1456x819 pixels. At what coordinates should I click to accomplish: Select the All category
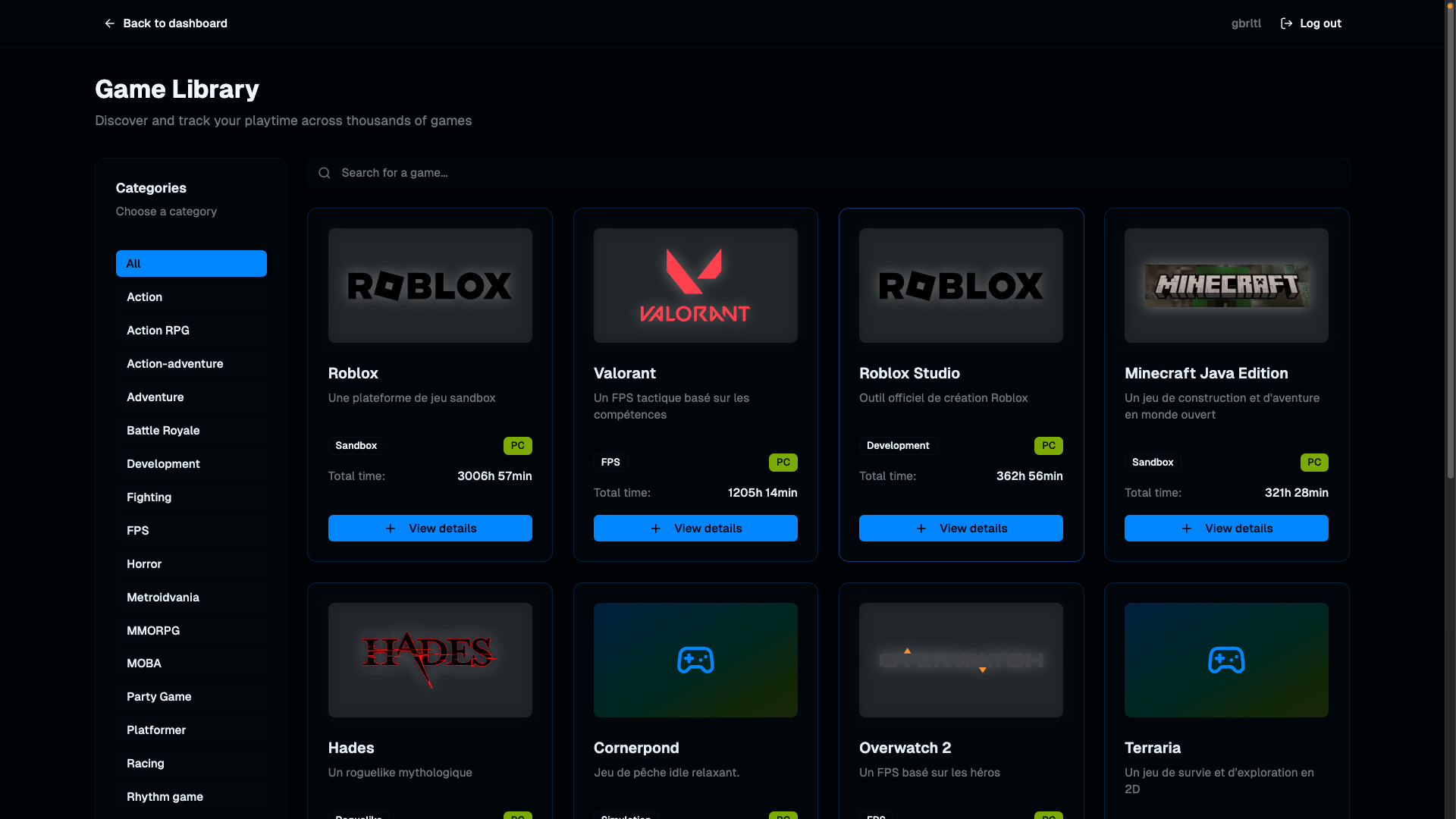tap(190, 263)
